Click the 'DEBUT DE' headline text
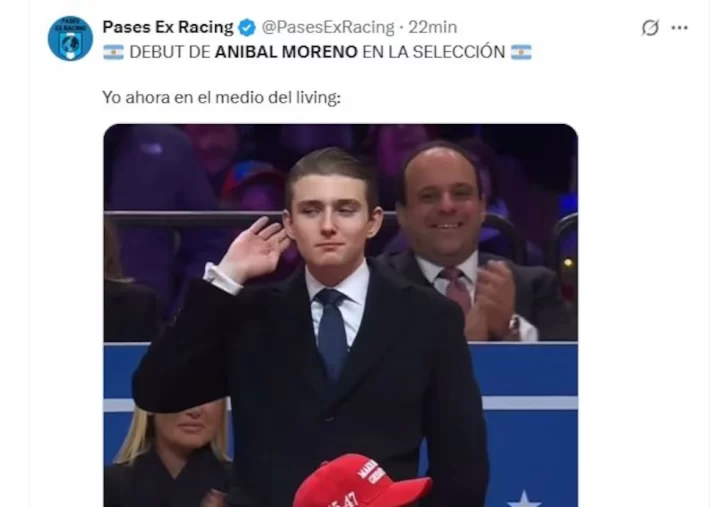The height and width of the screenshot is (507, 728). pos(170,52)
